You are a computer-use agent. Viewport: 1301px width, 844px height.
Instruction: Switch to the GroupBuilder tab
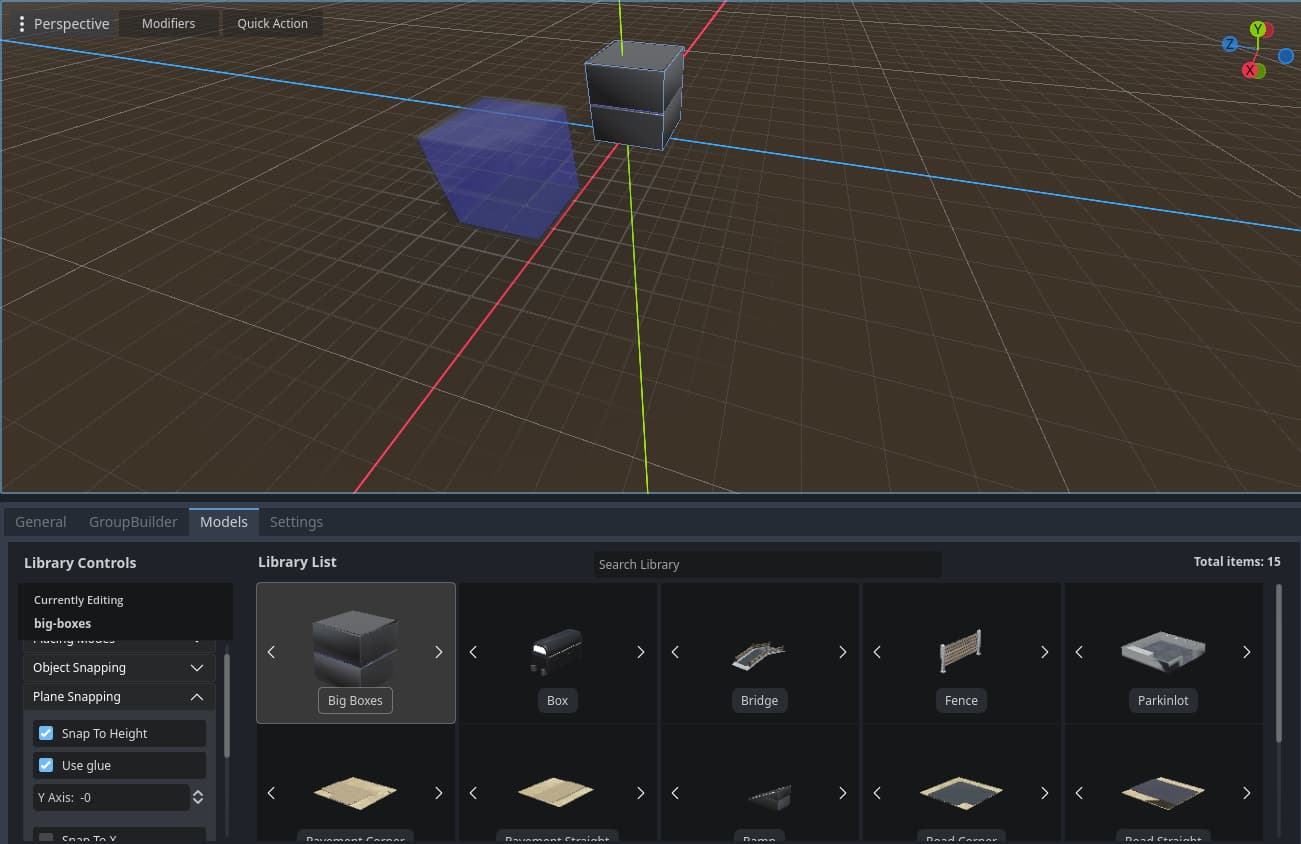coord(133,522)
